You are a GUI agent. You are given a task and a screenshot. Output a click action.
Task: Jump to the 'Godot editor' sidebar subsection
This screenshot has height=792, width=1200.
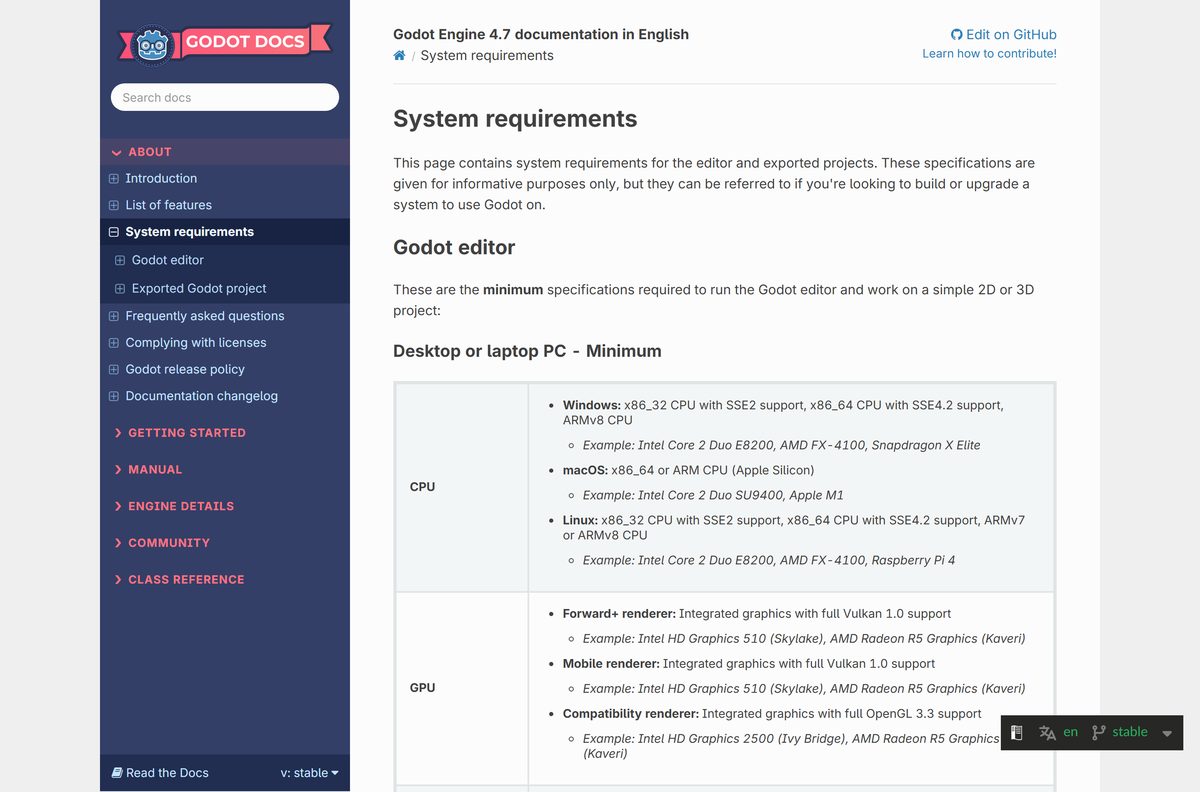pos(167,260)
